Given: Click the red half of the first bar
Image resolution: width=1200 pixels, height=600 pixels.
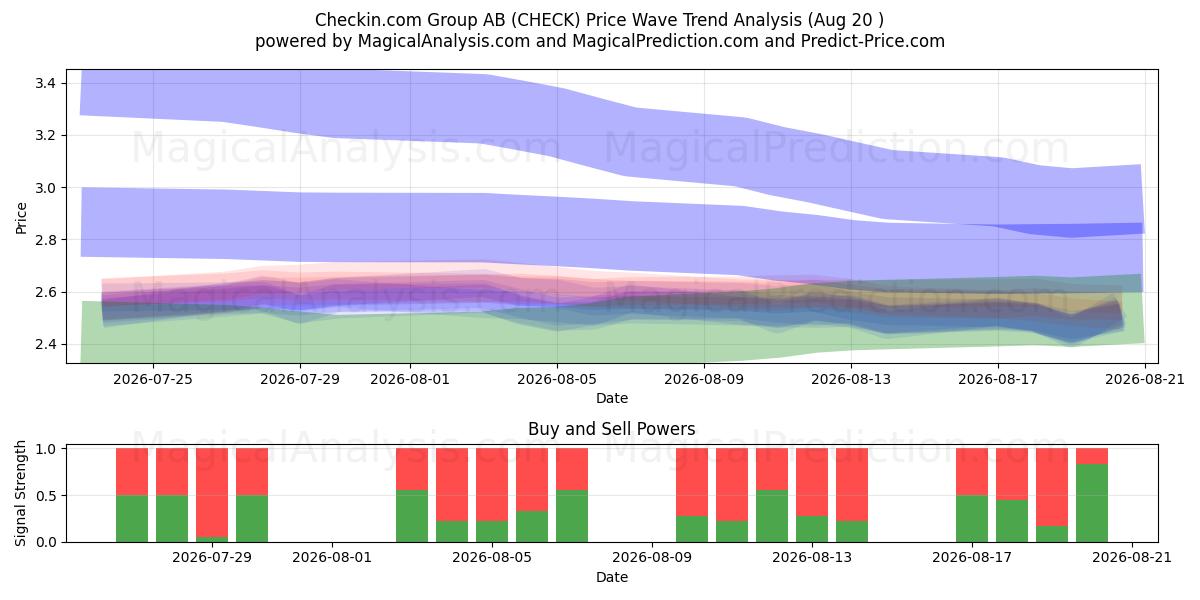Looking at the screenshot, I should (x=132, y=471).
